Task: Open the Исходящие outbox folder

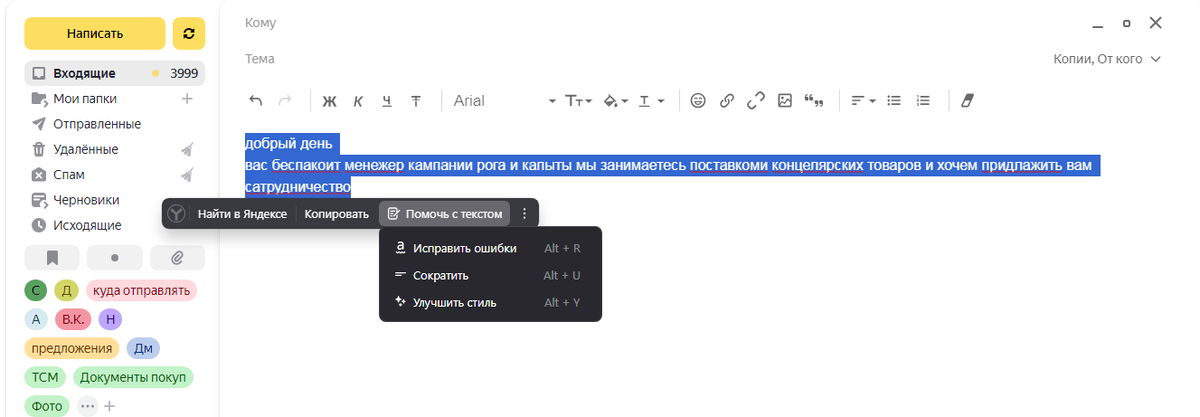Action: (88, 225)
